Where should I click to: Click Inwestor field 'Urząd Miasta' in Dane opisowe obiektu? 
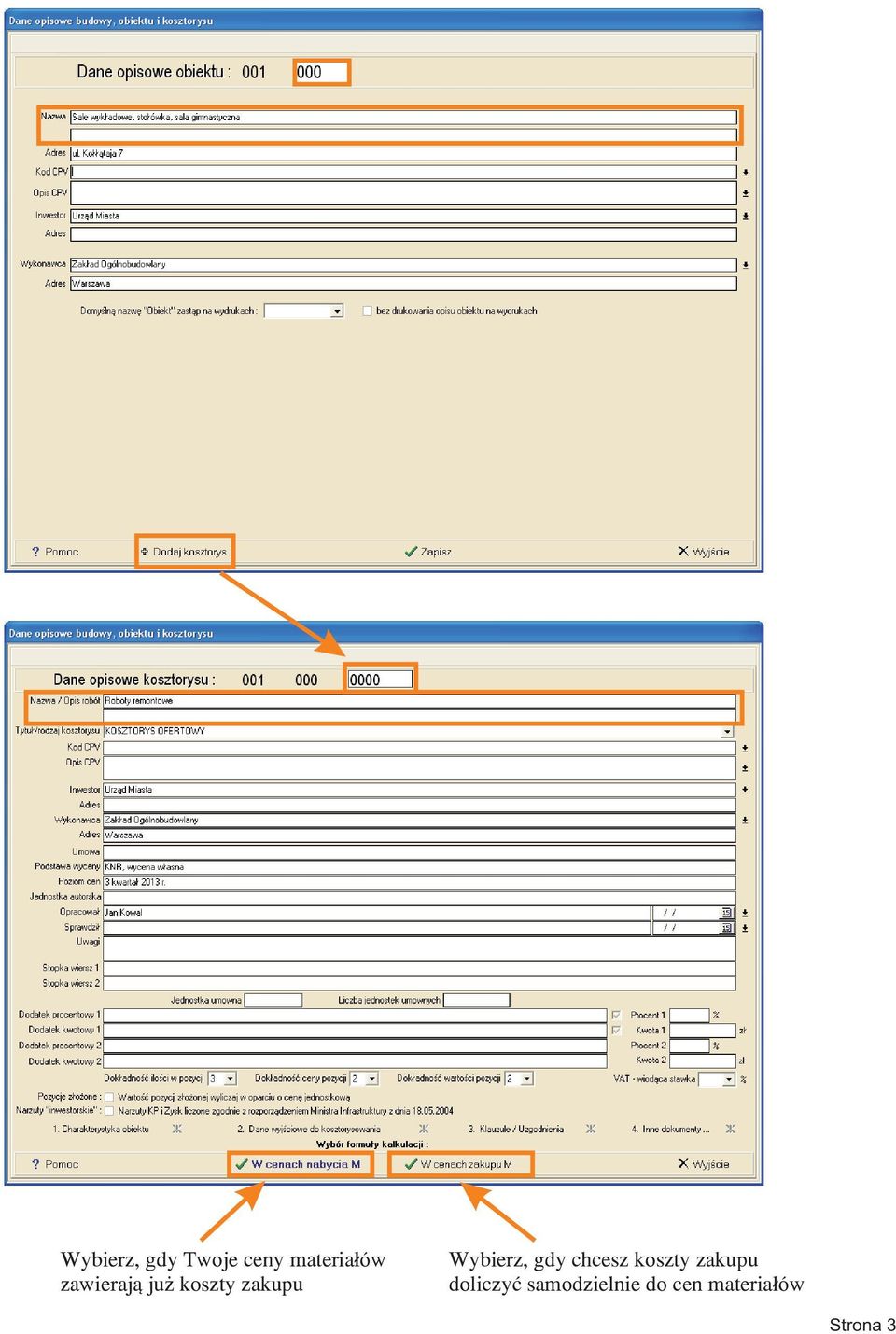click(x=404, y=216)
